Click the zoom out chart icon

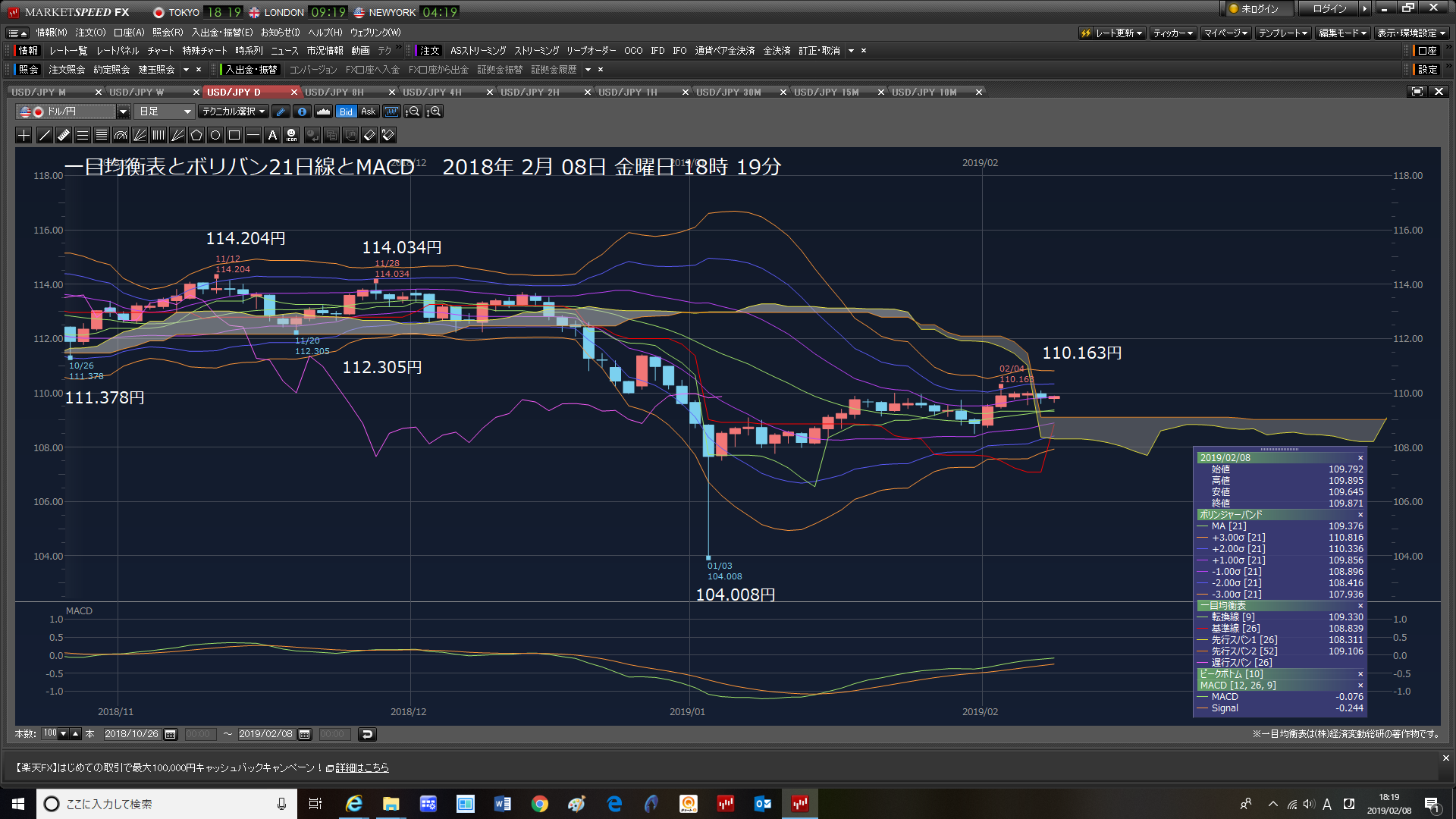pyautogui.click(x=413, y=111)
